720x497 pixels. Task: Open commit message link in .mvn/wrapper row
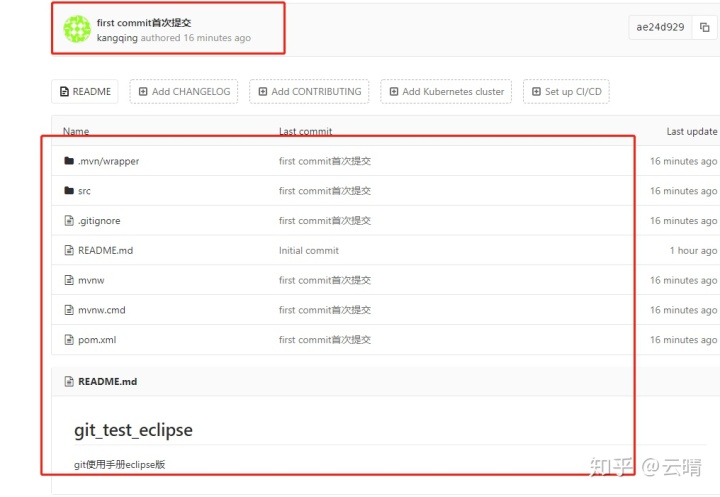(325, 161)
